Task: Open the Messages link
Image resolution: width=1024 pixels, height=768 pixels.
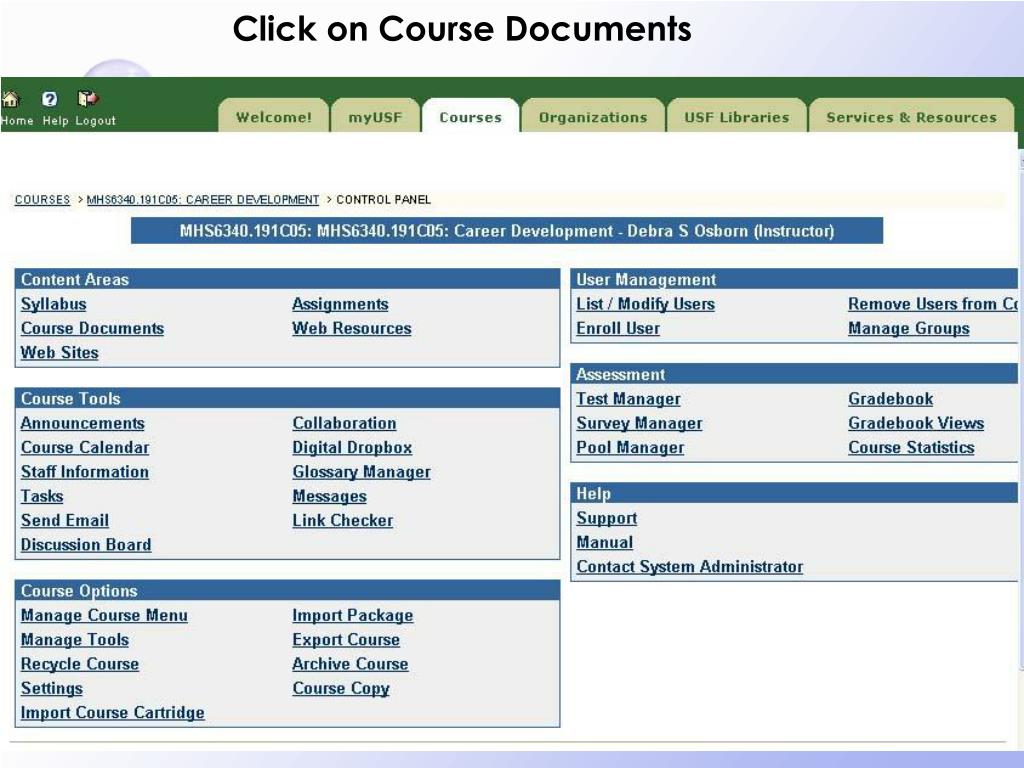Action: point(329,496)
